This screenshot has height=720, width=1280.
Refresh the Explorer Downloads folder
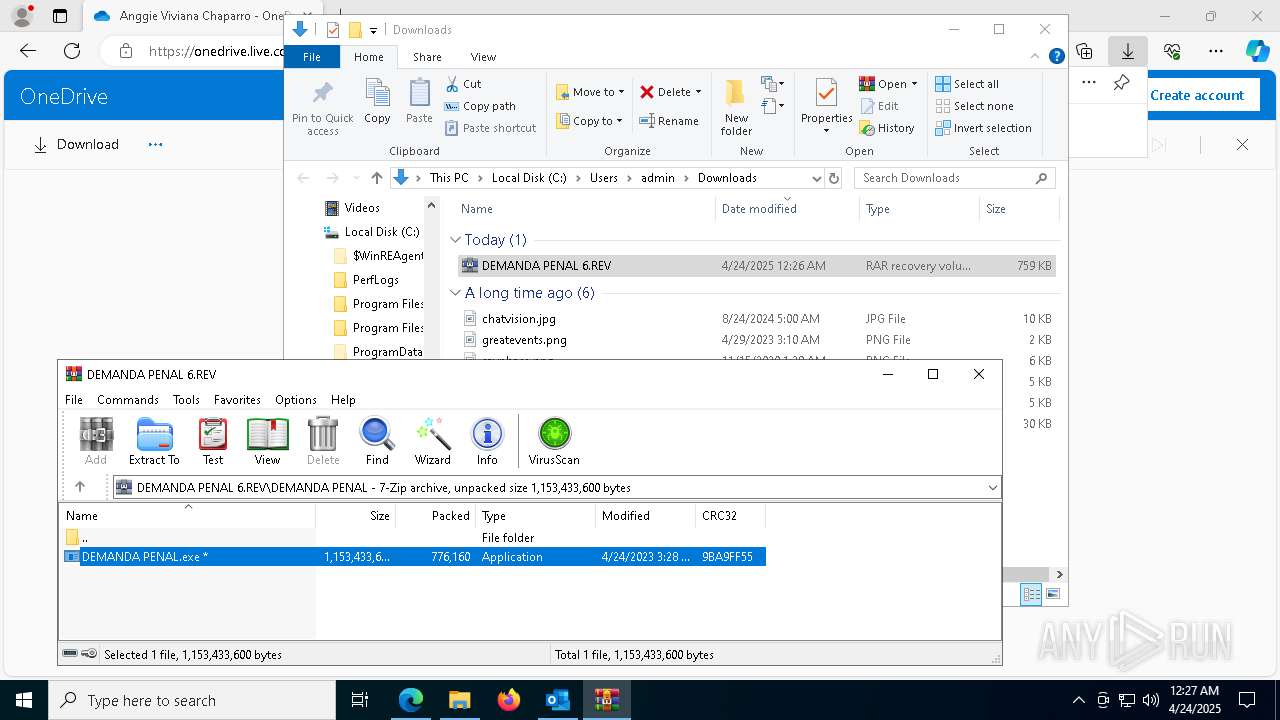coord(834,178)
